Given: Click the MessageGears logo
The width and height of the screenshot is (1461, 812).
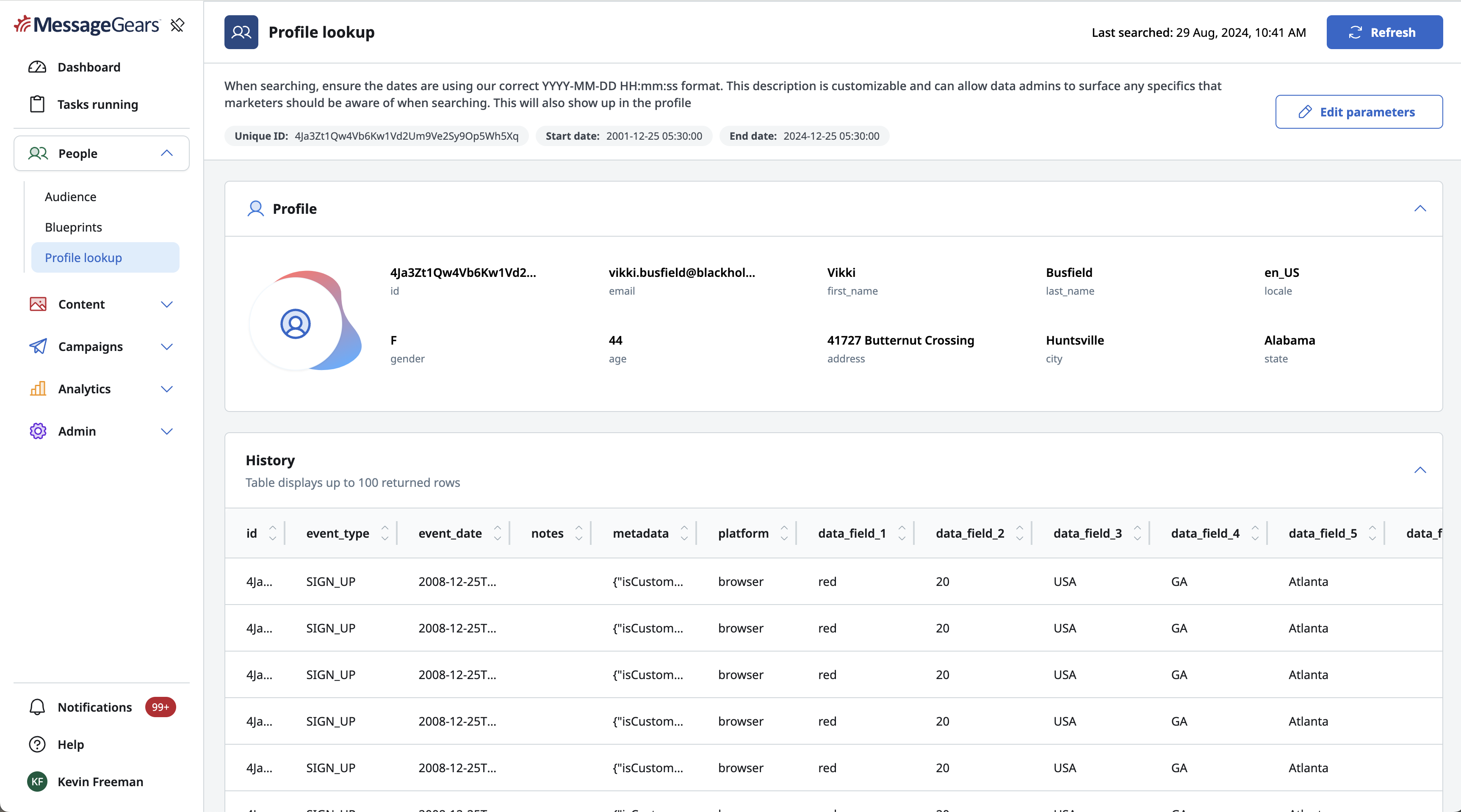Looking at the screenshot, I should click(x=87, y=25).
